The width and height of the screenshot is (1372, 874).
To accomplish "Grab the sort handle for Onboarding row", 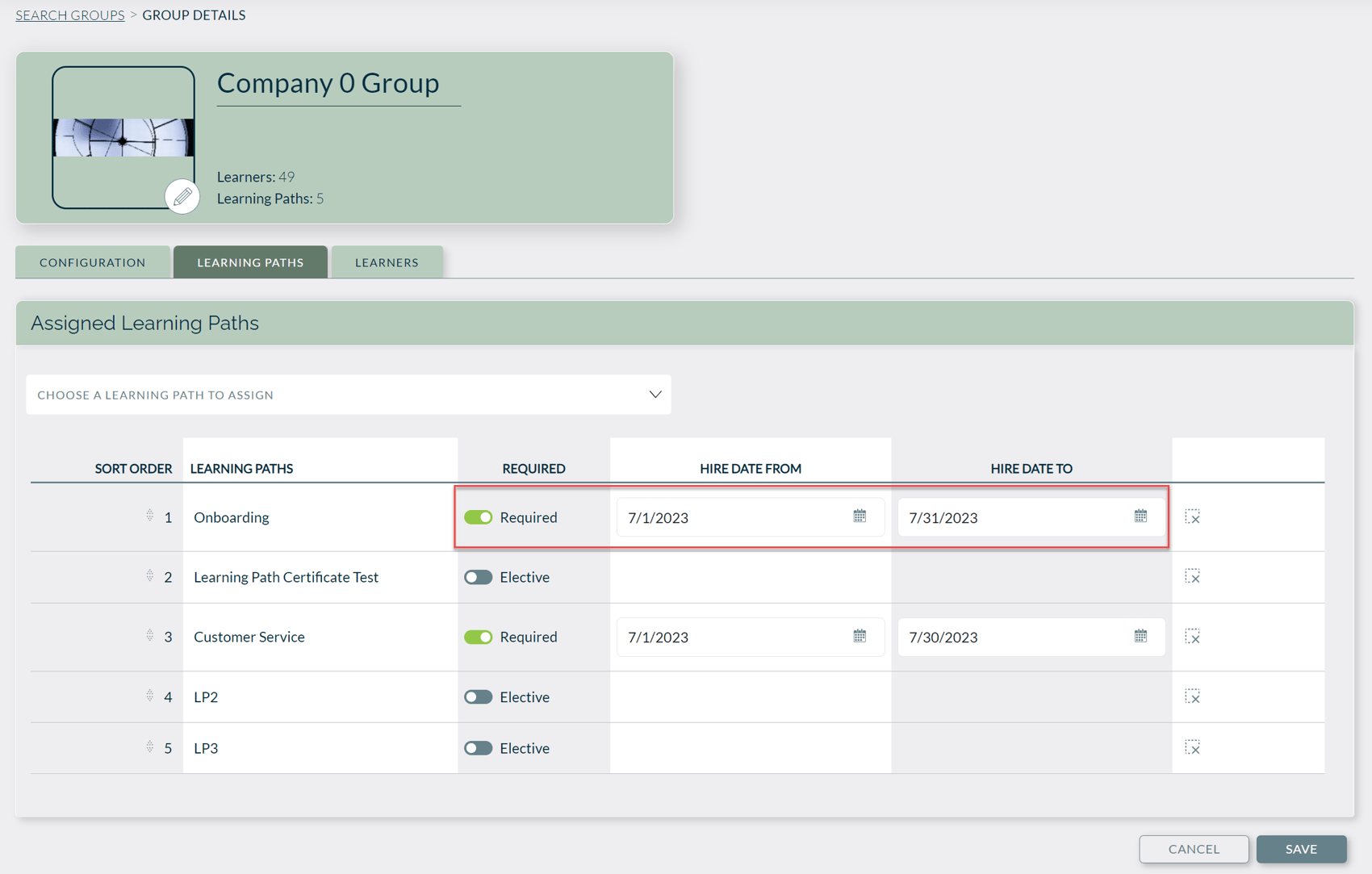I will [150, 515].
